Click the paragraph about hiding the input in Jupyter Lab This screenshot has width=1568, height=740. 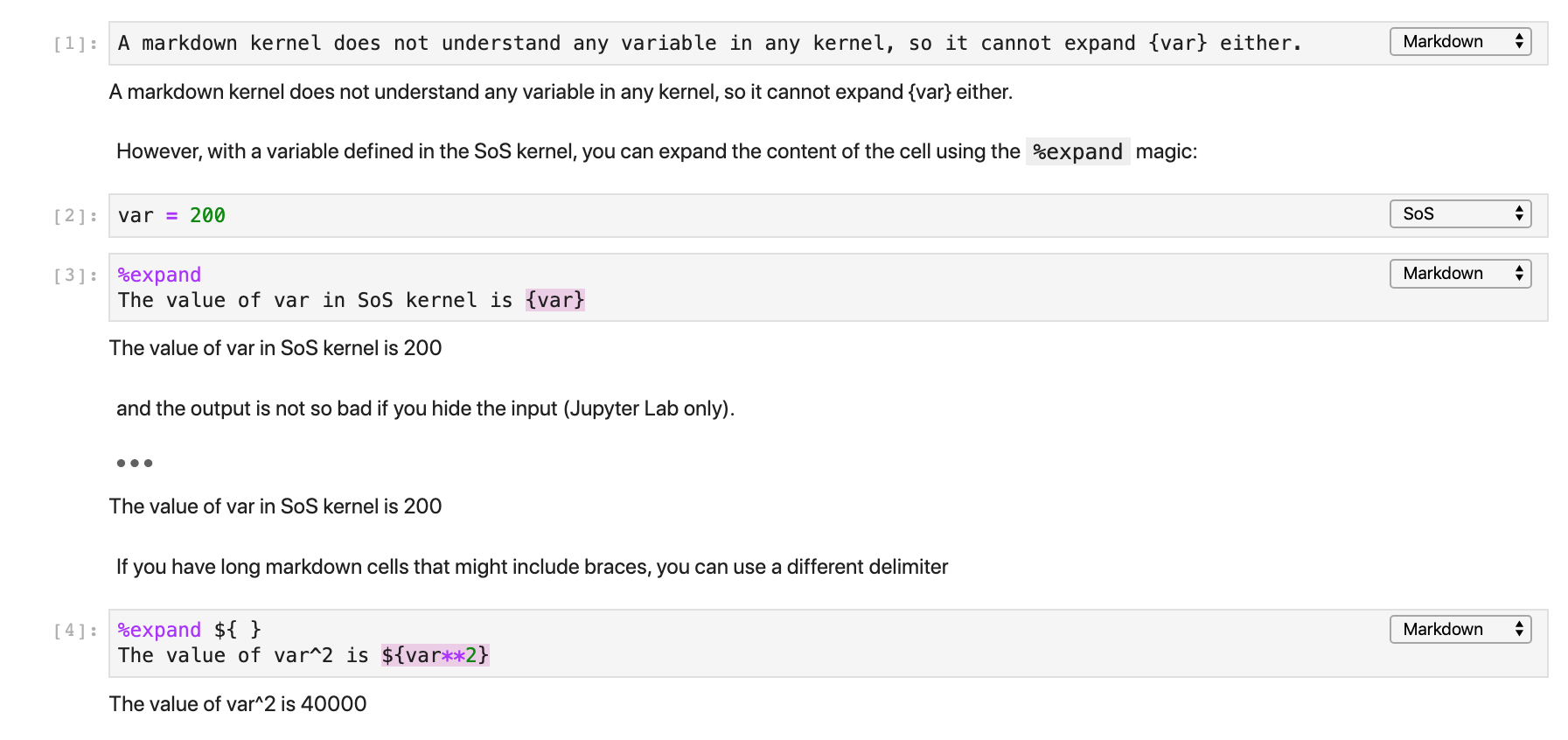click(425, 408)
